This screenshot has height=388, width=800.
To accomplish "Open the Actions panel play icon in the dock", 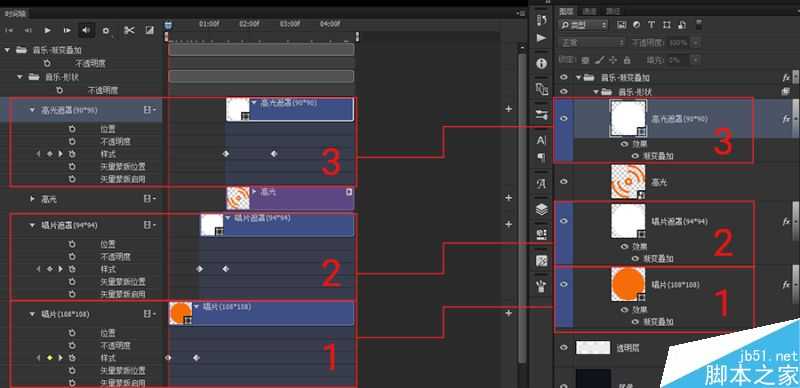I will point(542,38).
